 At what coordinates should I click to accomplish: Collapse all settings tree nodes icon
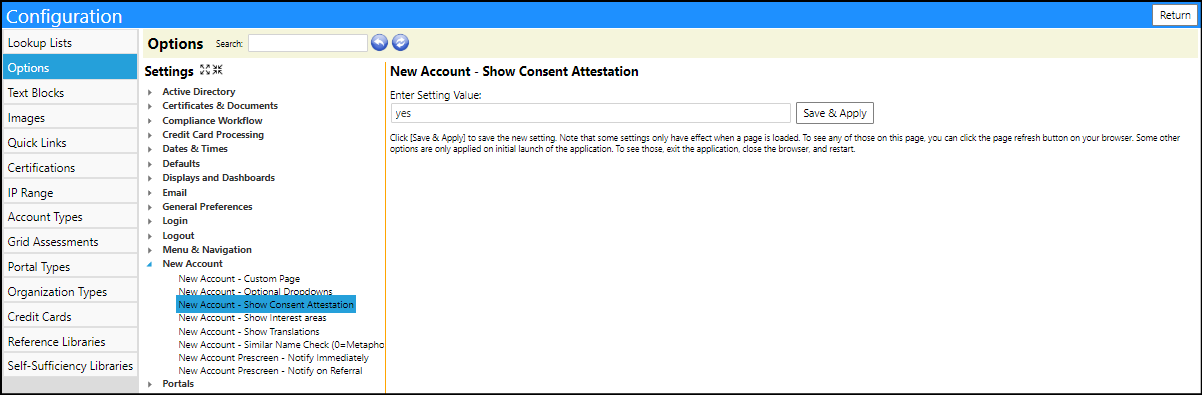point(217,70)
